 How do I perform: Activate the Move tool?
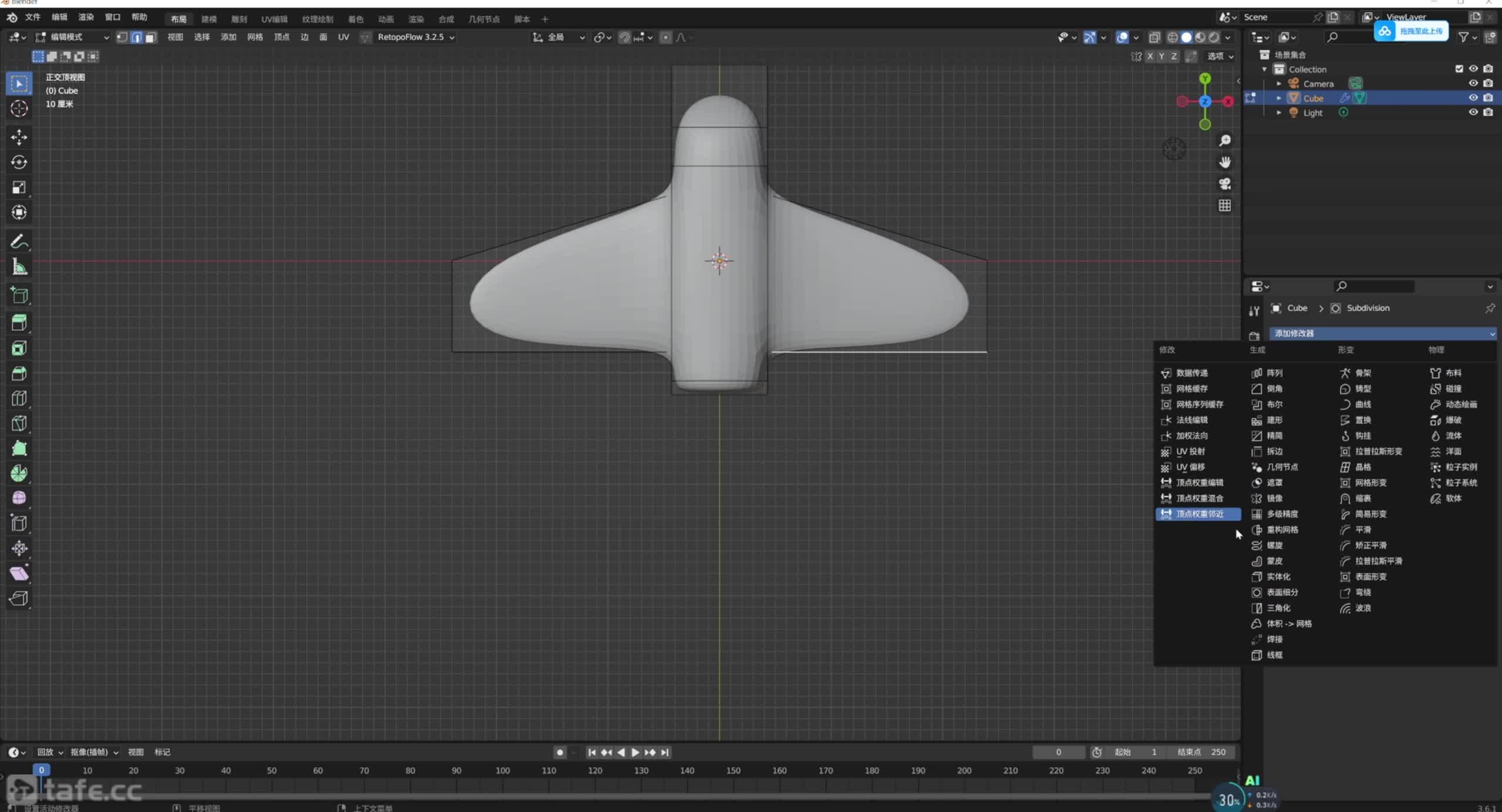click(19, 137)
